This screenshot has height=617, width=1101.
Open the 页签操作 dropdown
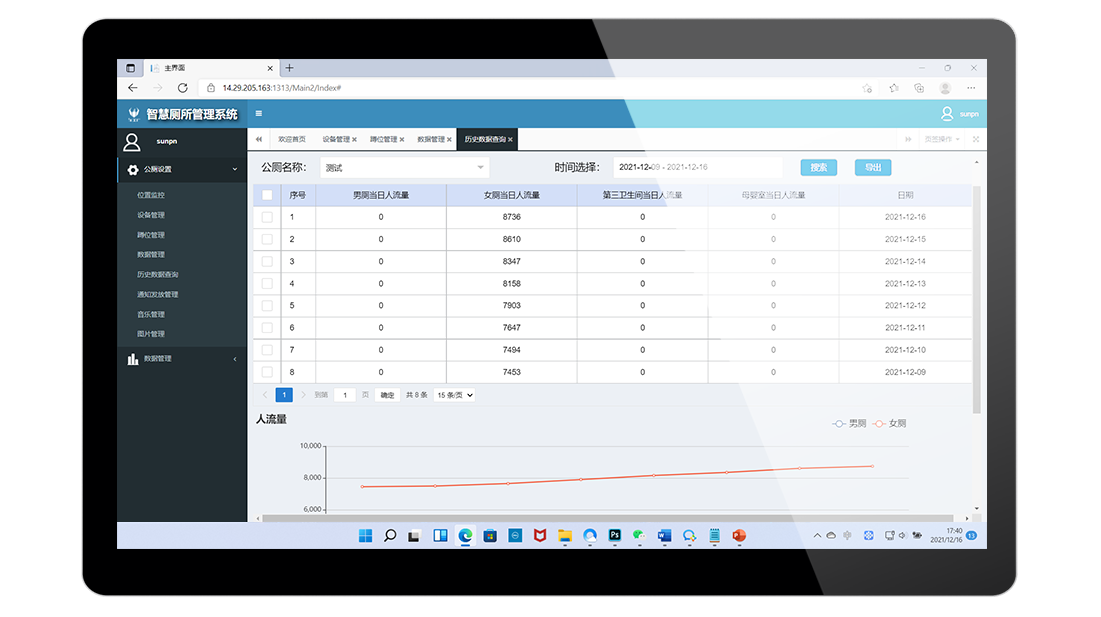click(x=942, y=139)
